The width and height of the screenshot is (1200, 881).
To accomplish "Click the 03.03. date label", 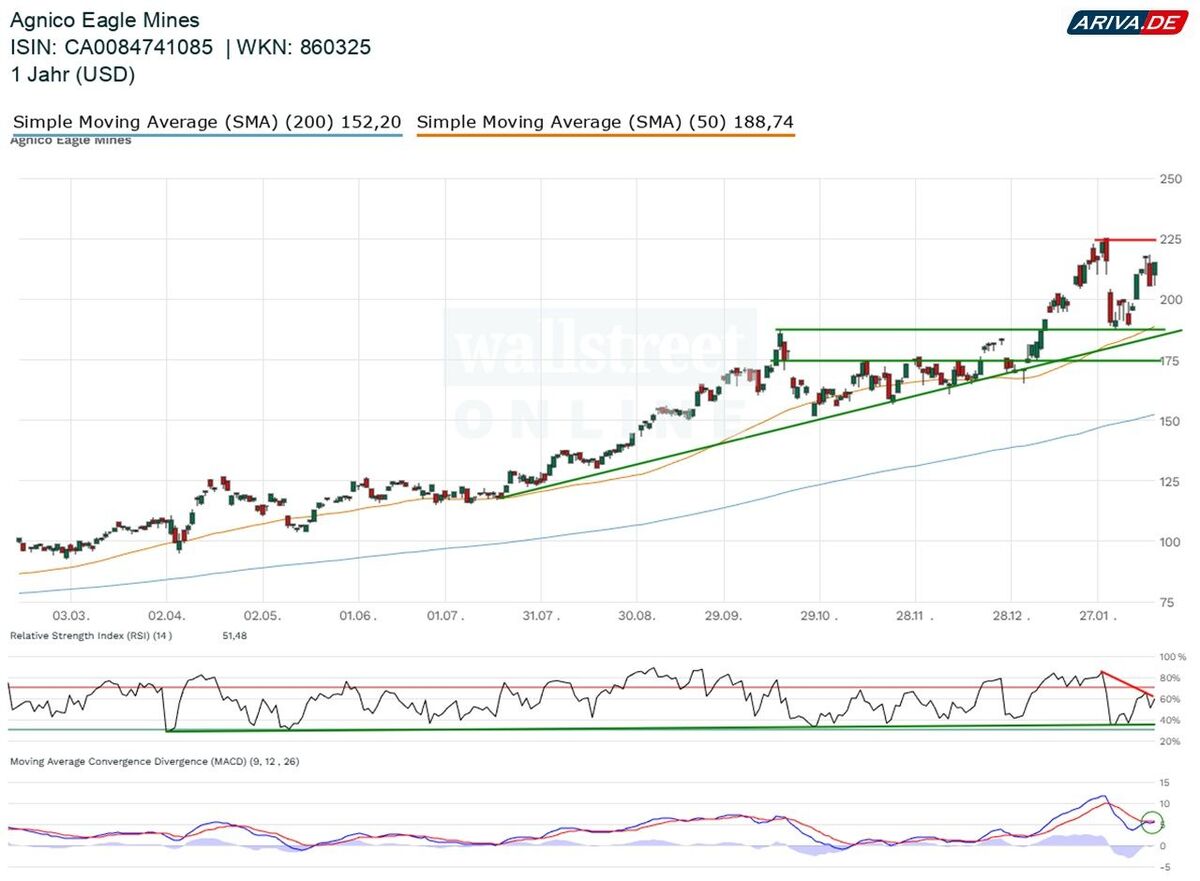I will pos(72,616).
